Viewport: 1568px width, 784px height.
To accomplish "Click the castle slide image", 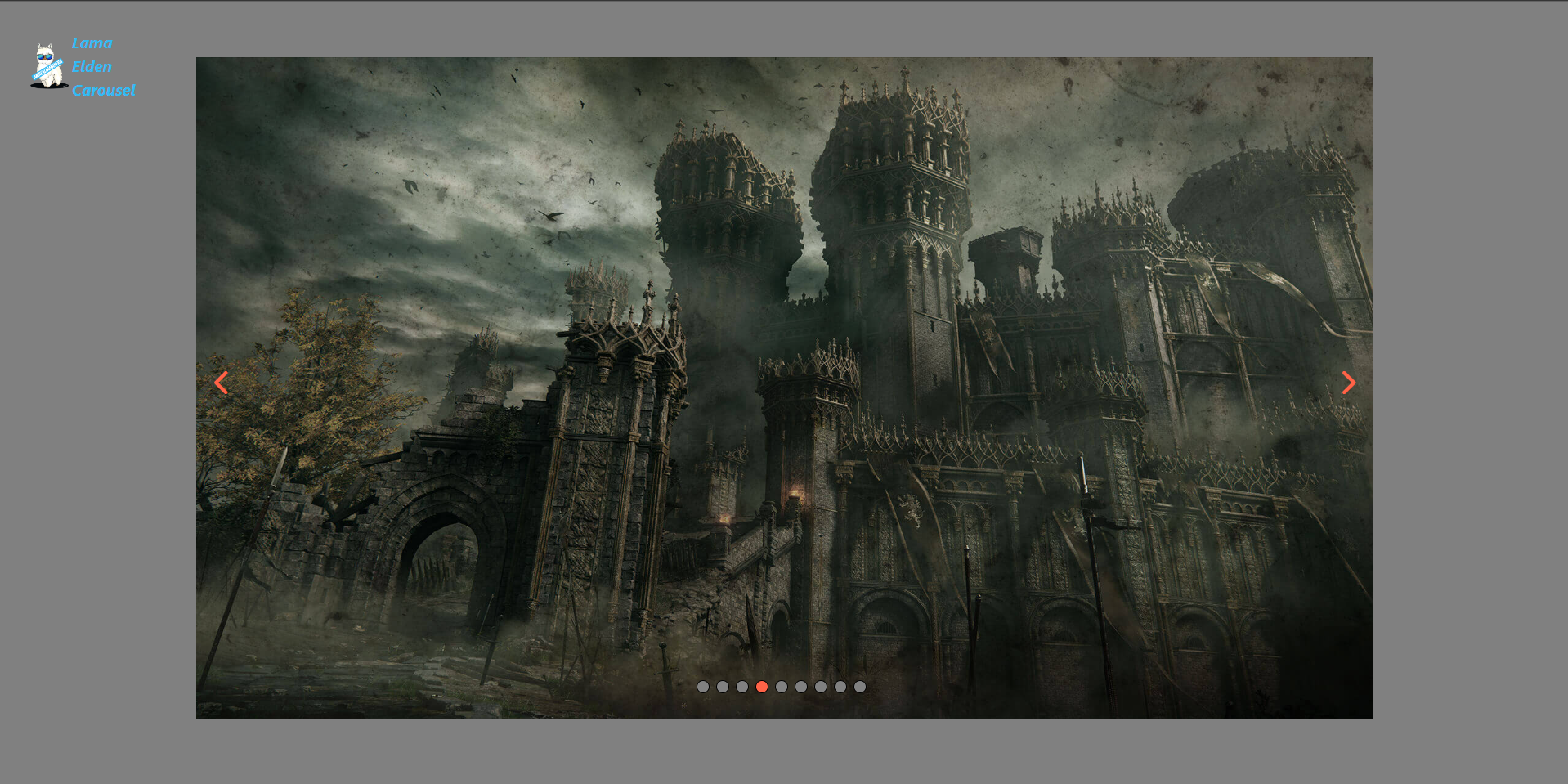I will pos(785,388).
